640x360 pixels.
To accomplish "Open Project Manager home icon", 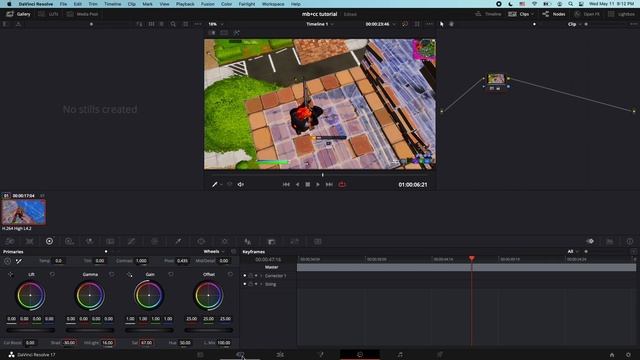I will (x=612, y=355).
